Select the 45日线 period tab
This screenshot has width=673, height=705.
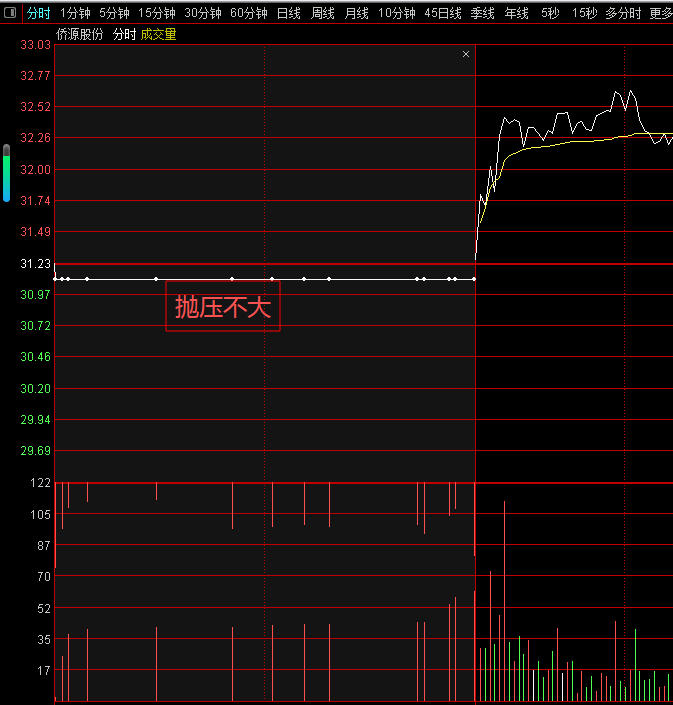pos(443,13)
